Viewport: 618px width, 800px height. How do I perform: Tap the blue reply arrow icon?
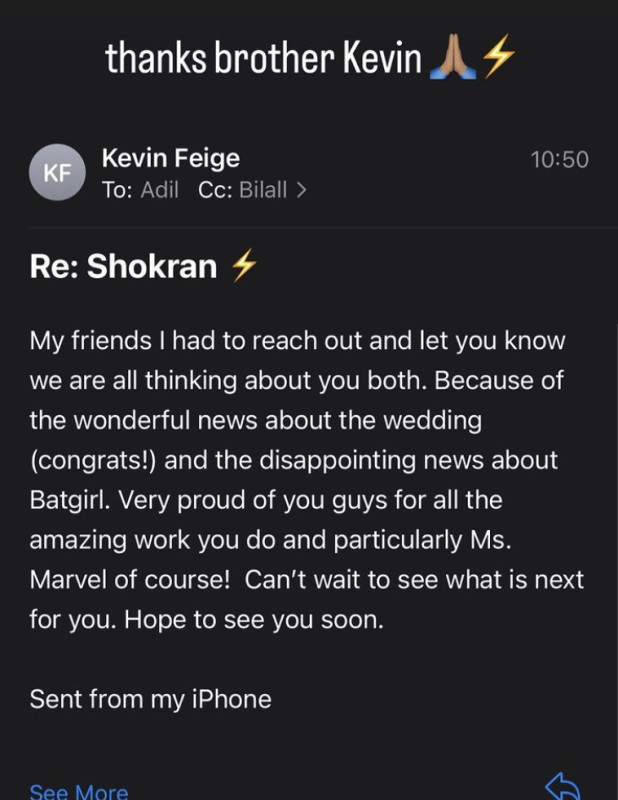pos(562,786)
